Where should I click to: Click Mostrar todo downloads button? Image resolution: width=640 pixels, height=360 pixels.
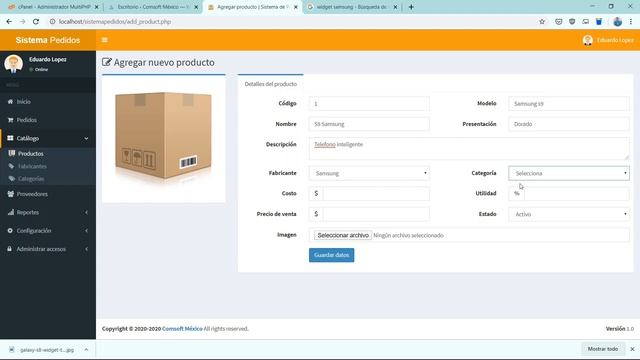pyautogui.click(x=602, y=349)
